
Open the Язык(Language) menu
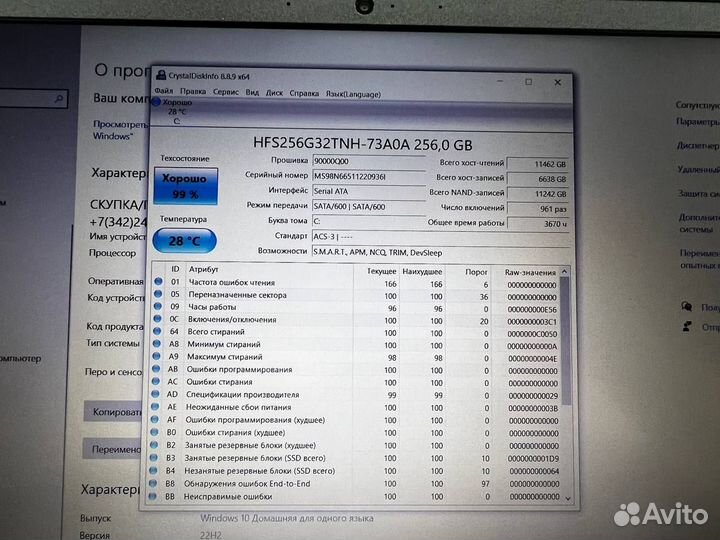[353, 94]
